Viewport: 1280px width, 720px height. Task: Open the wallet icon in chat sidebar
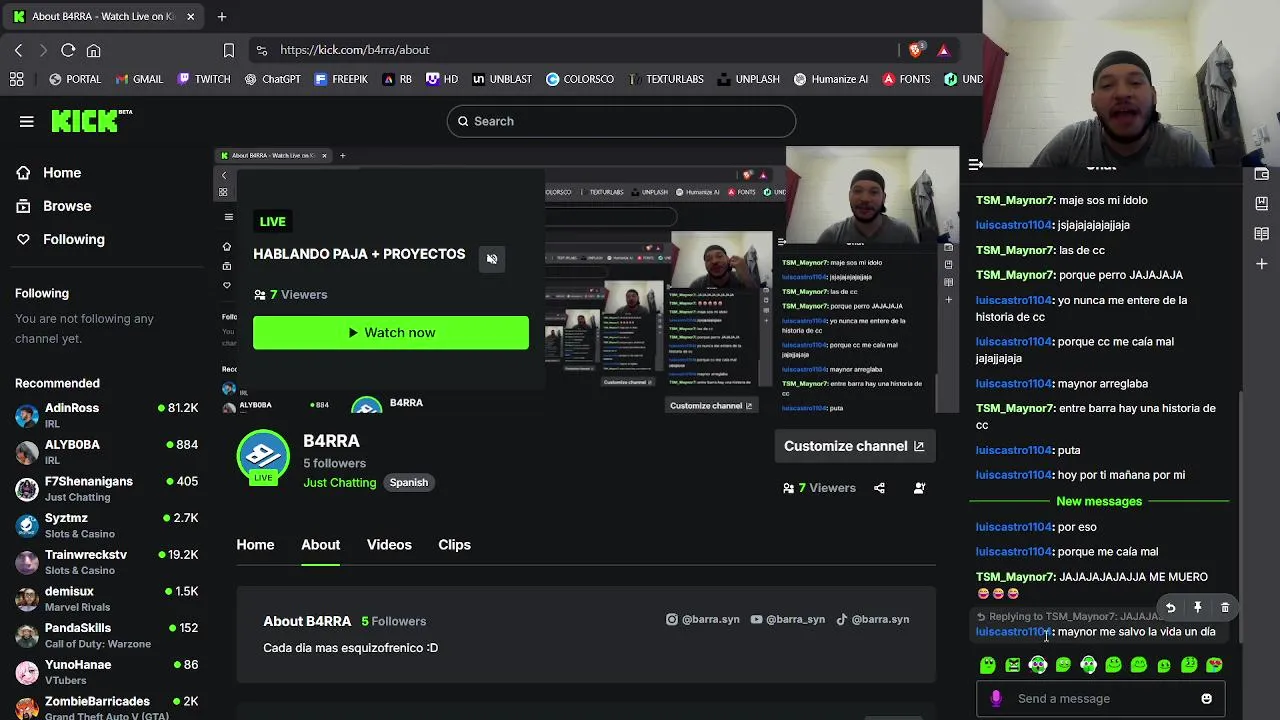click(x=1261, y=174)
